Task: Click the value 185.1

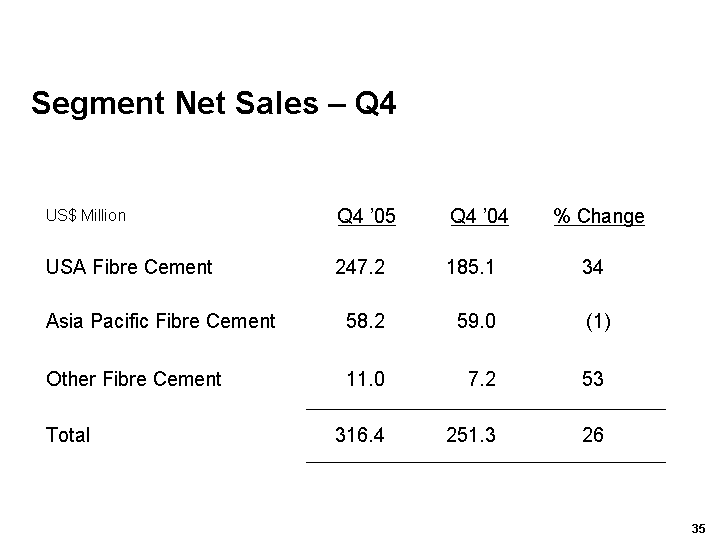Action: click(x=471, y=267)
